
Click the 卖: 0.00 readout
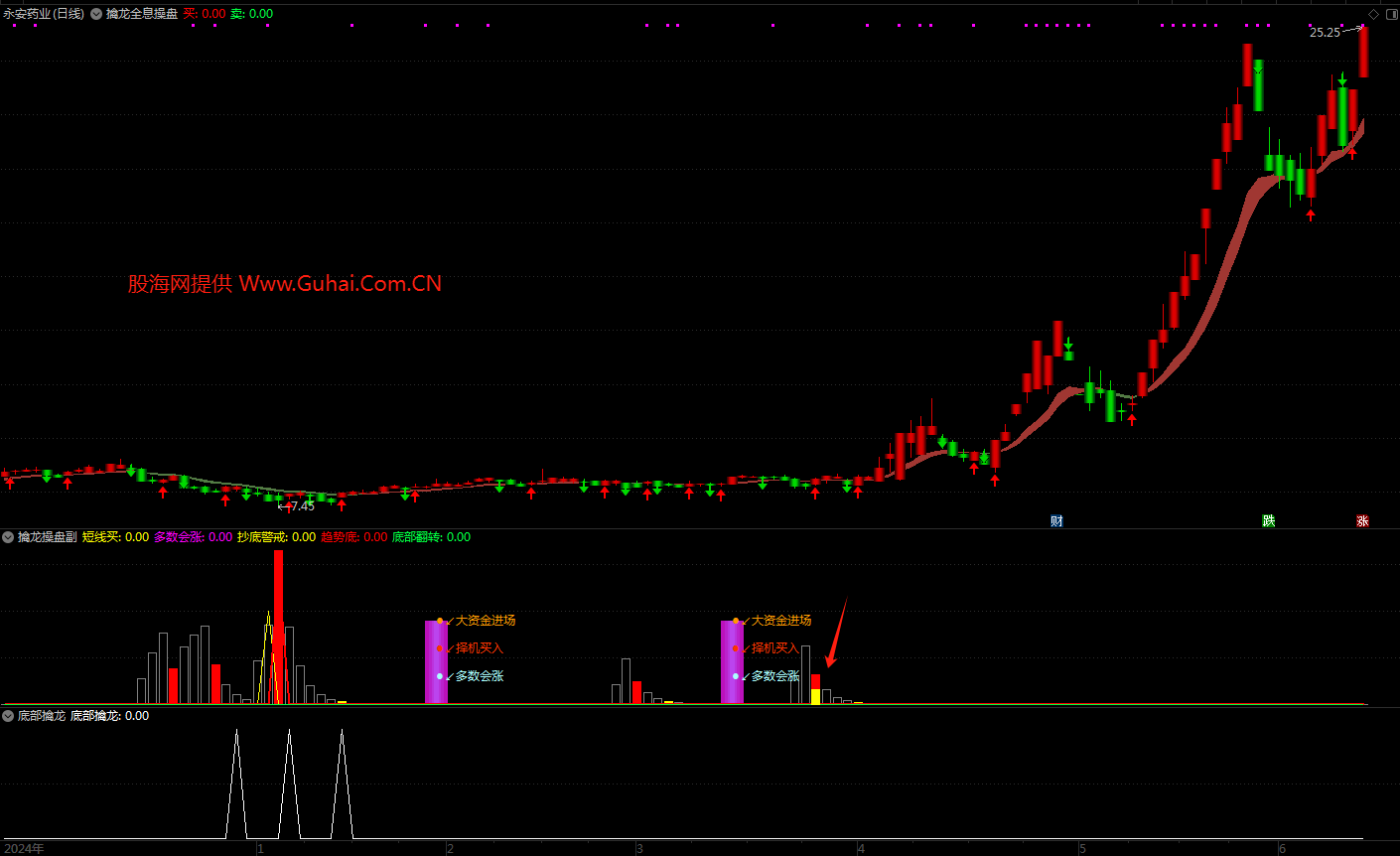click(x=252, y=14)
